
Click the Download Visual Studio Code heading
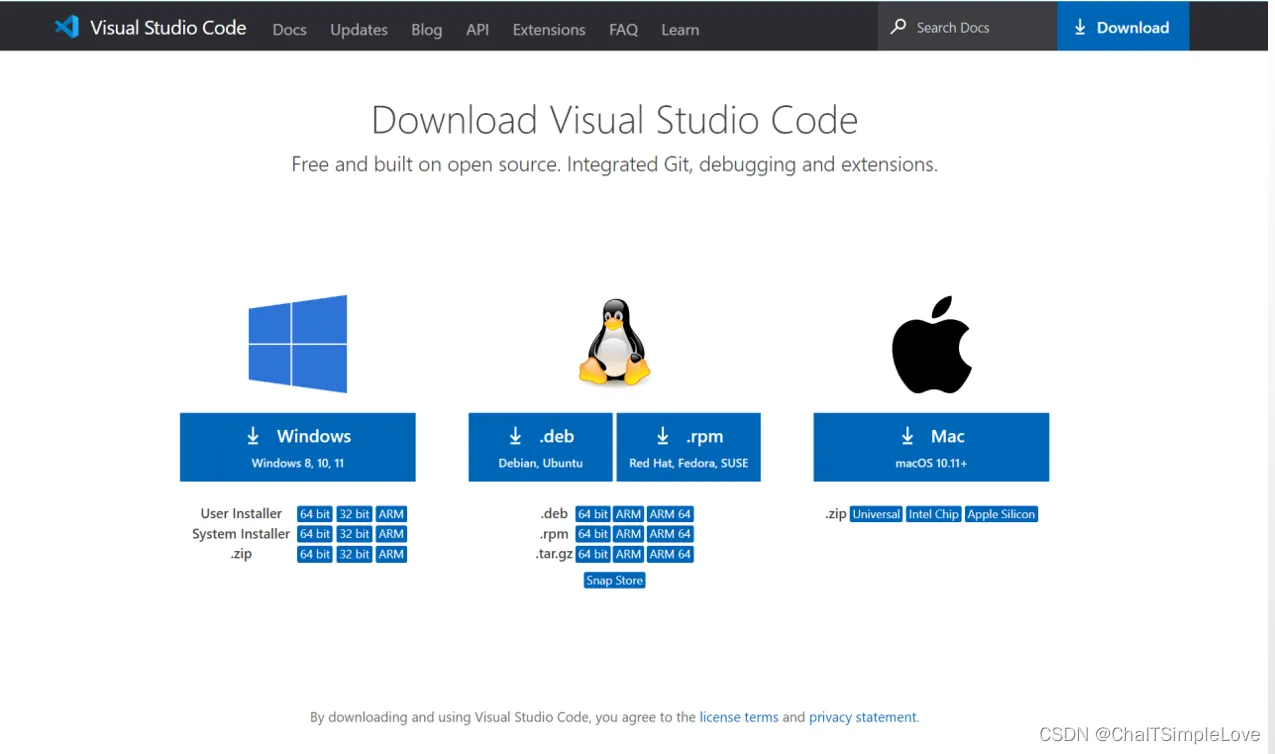615,120
